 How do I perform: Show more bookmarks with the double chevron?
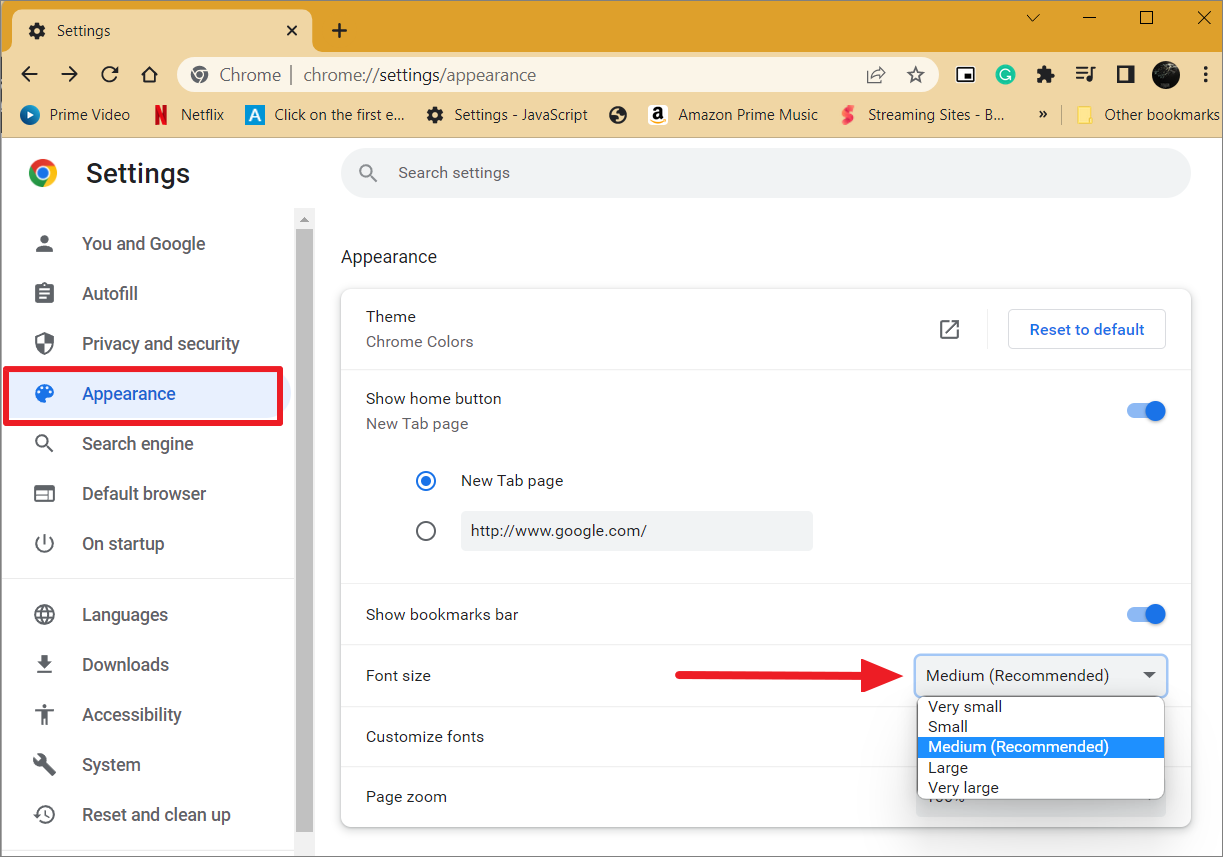(1043, 114)
